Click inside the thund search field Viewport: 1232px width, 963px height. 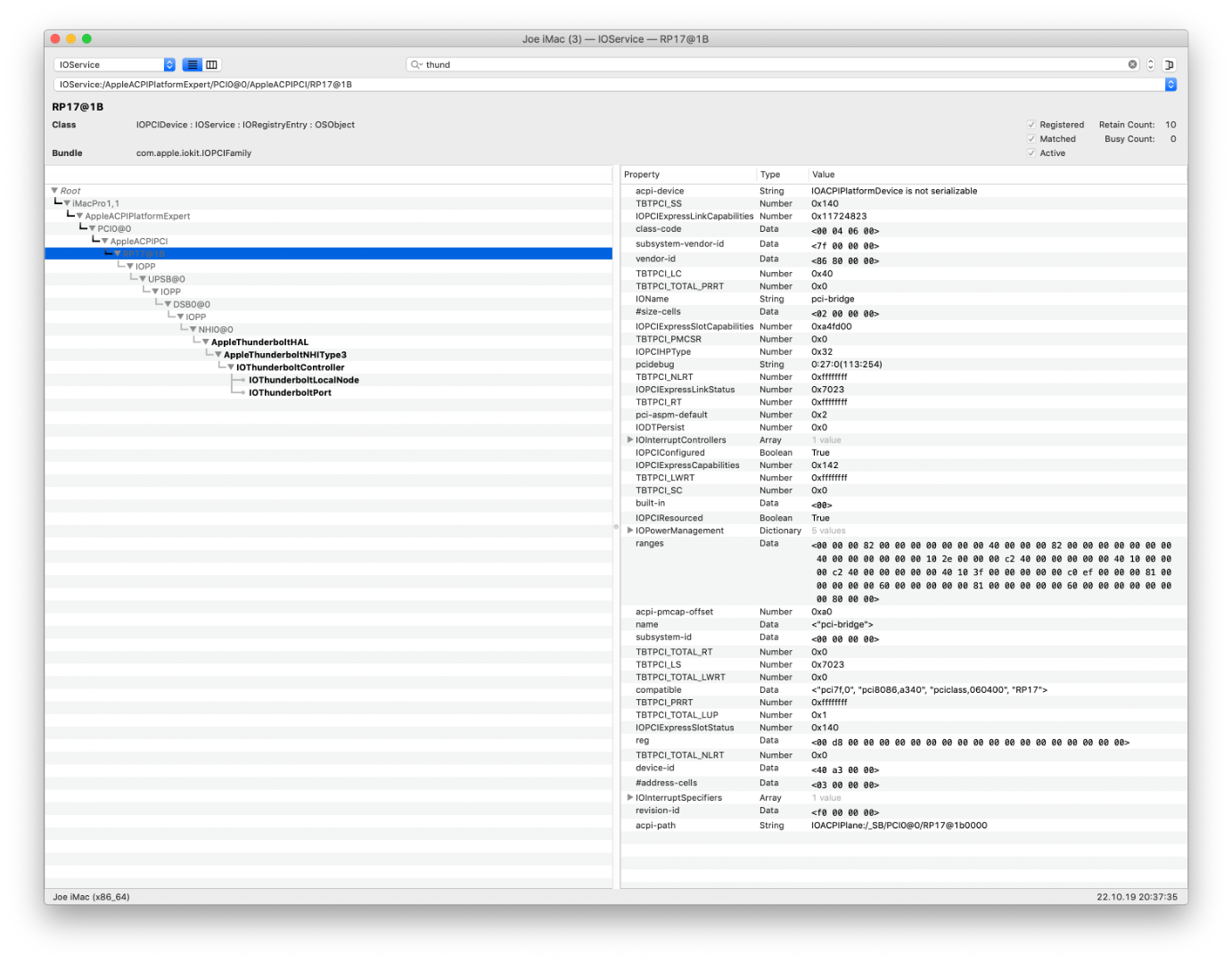pyautogui.click(x=772, y=64)
